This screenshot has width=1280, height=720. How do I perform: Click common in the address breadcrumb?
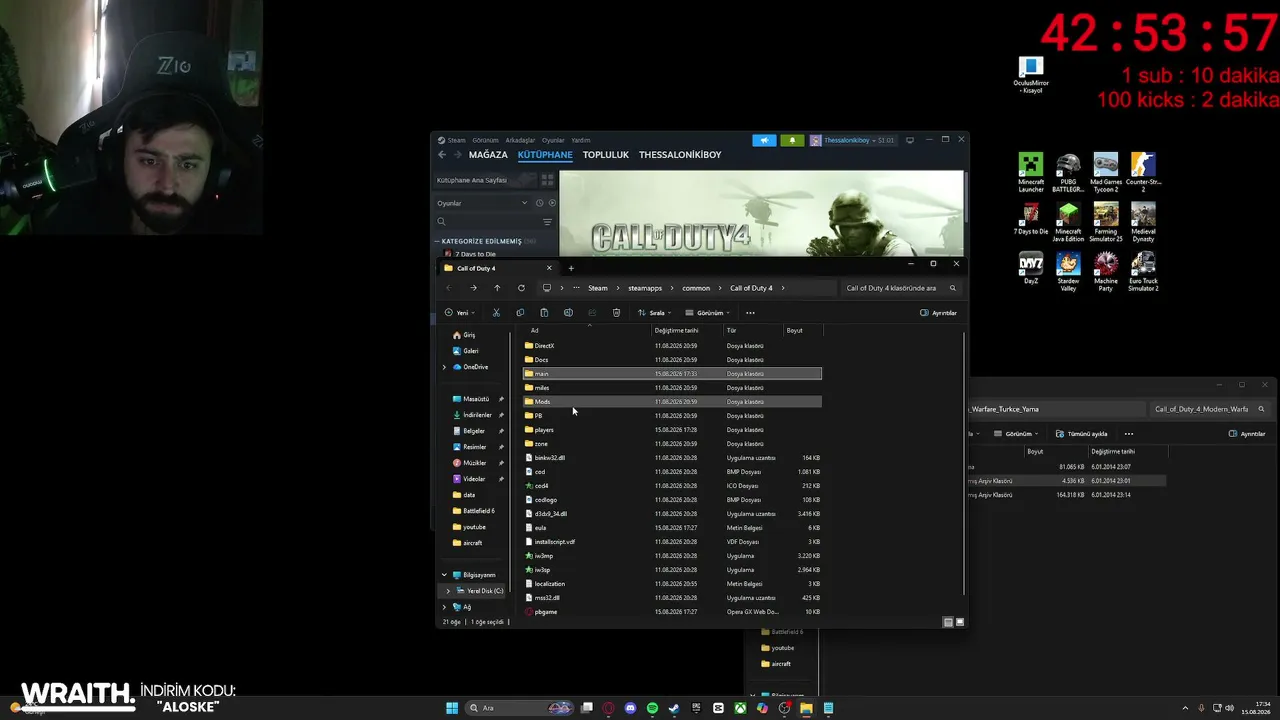pyautogui.click(x=696, y=288)
